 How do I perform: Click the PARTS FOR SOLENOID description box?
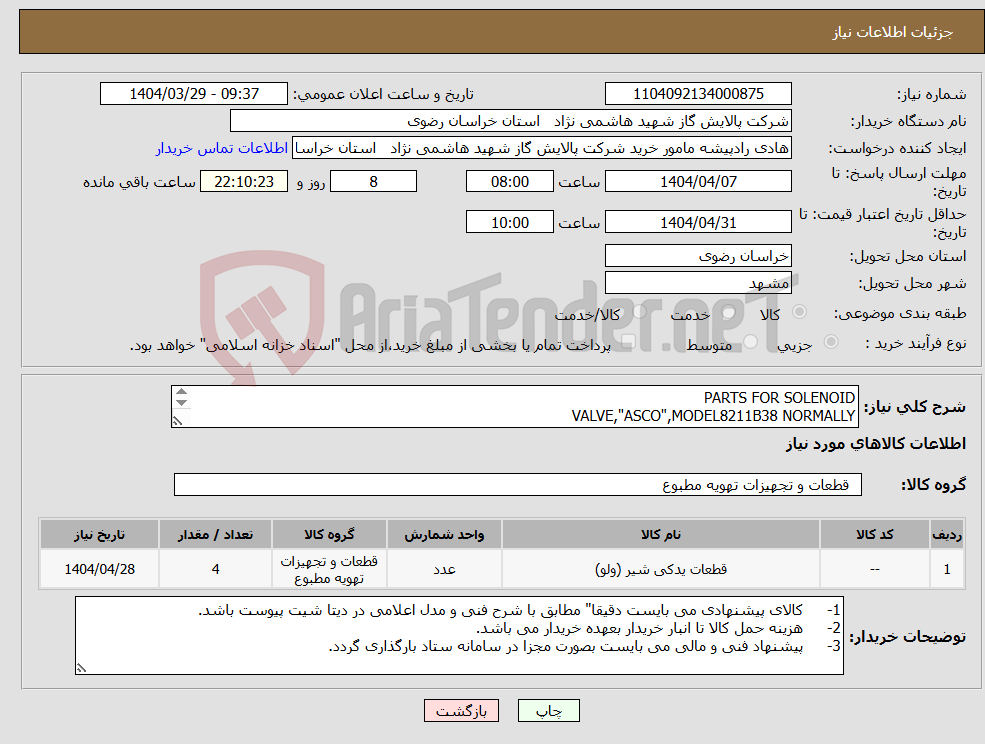(x=514, y=407)
